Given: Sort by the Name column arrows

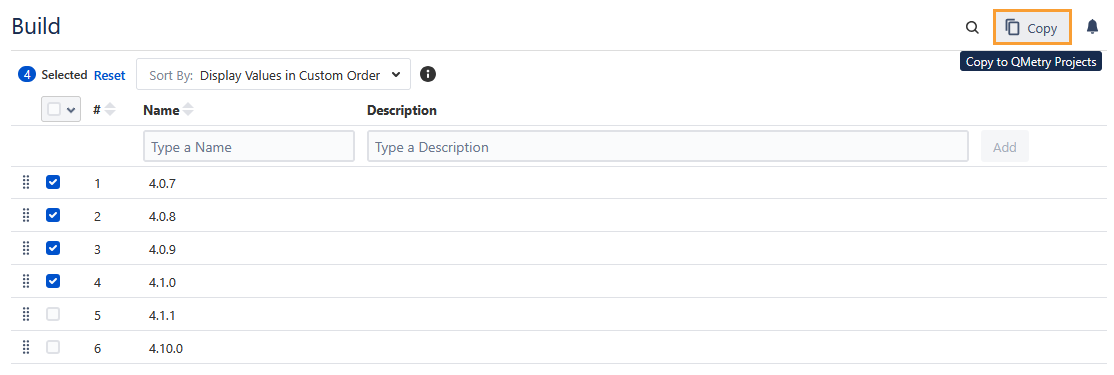Looking at the screenshot, I should pyautogui.click(x=188, y=110).
